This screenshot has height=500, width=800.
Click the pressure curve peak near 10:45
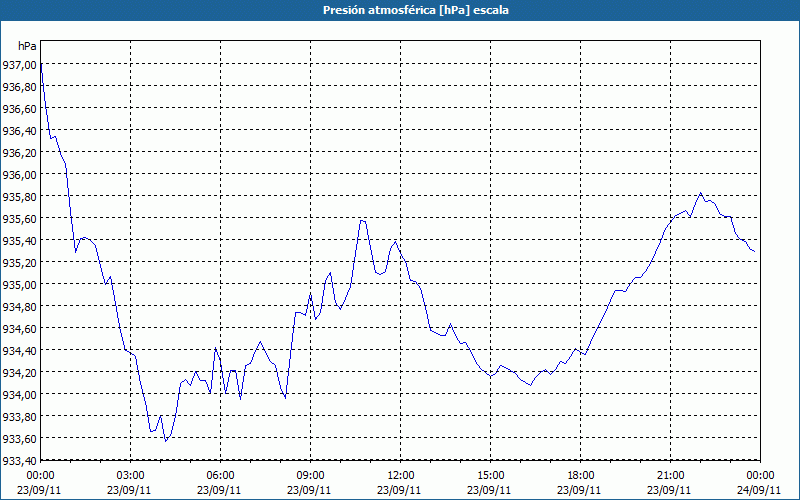(x=361, y=220)
